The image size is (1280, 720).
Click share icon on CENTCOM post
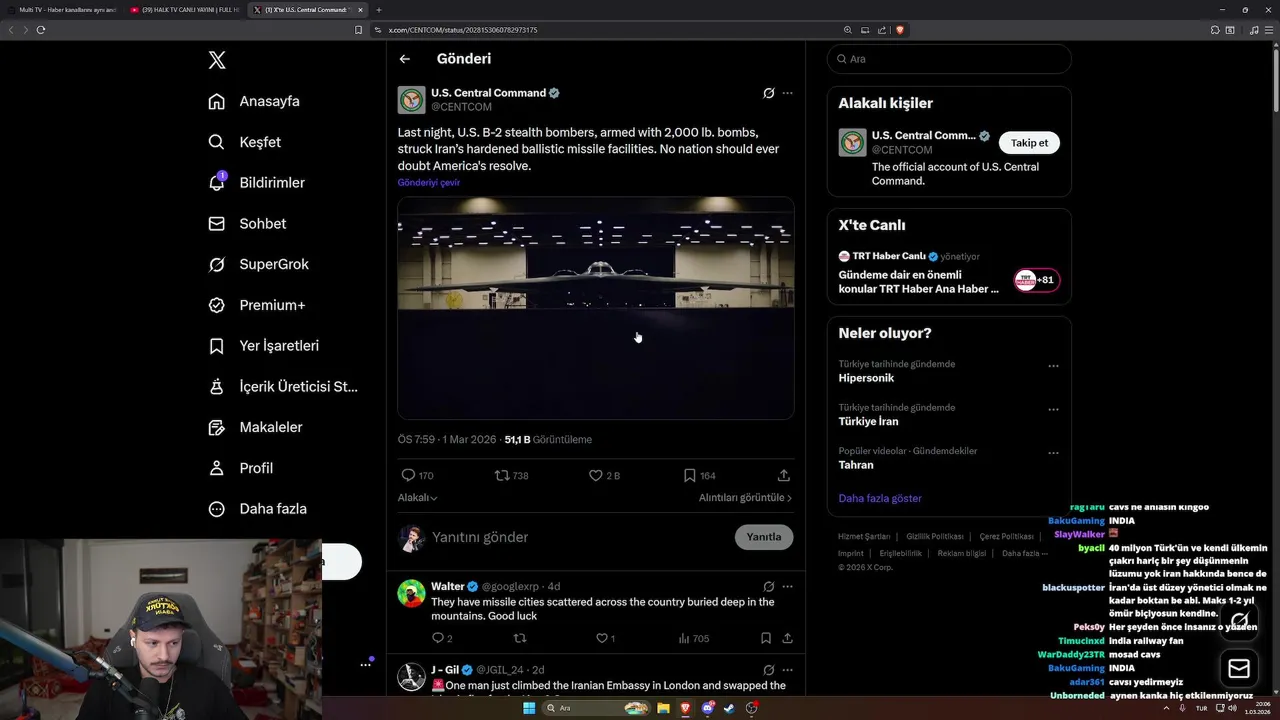coord(784,476)
